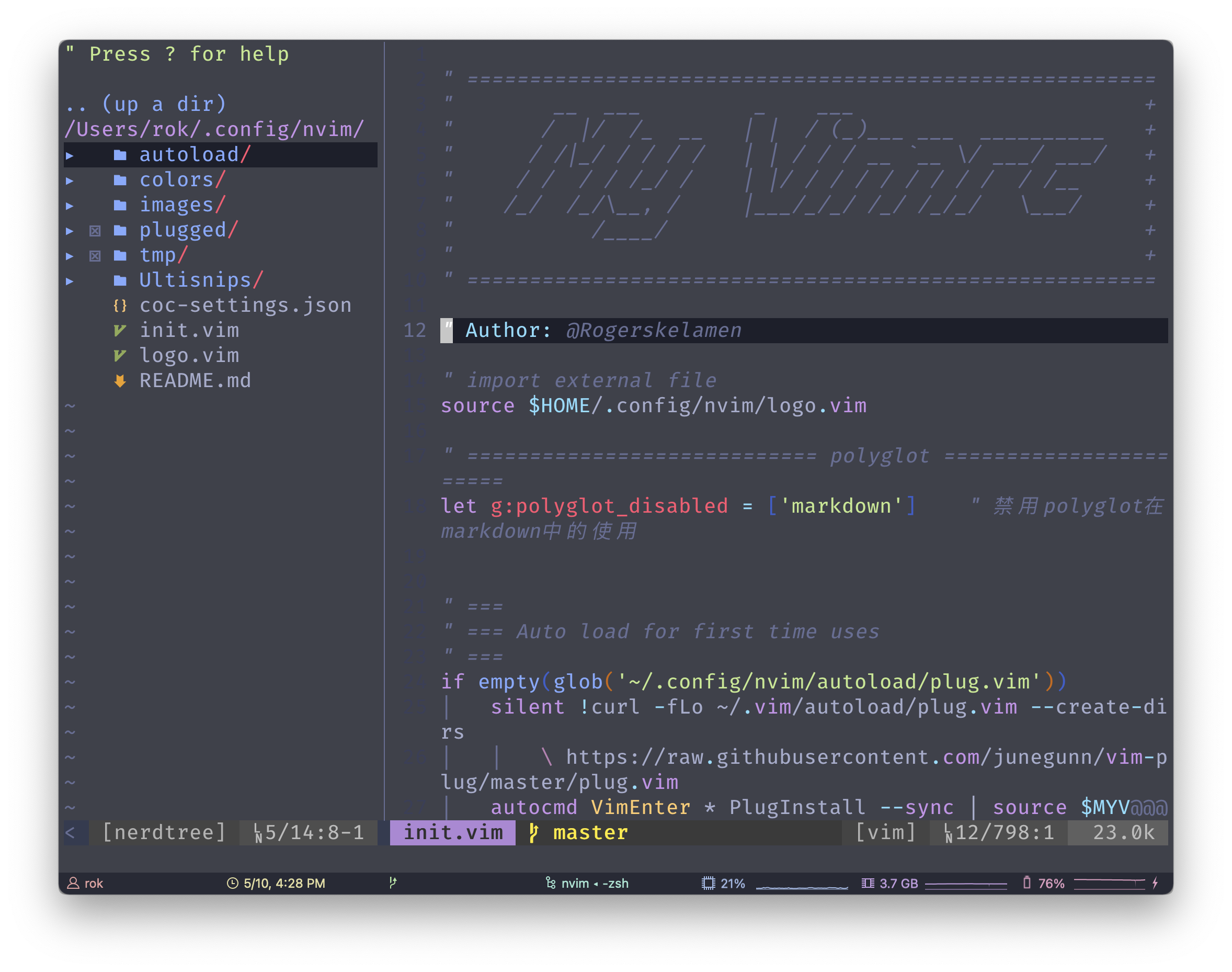Image resolution: width=1232 pixels, height=972 pixels.
Task: Expand the Ultisnips directory arrow
Action: click(x=70, y=280)
